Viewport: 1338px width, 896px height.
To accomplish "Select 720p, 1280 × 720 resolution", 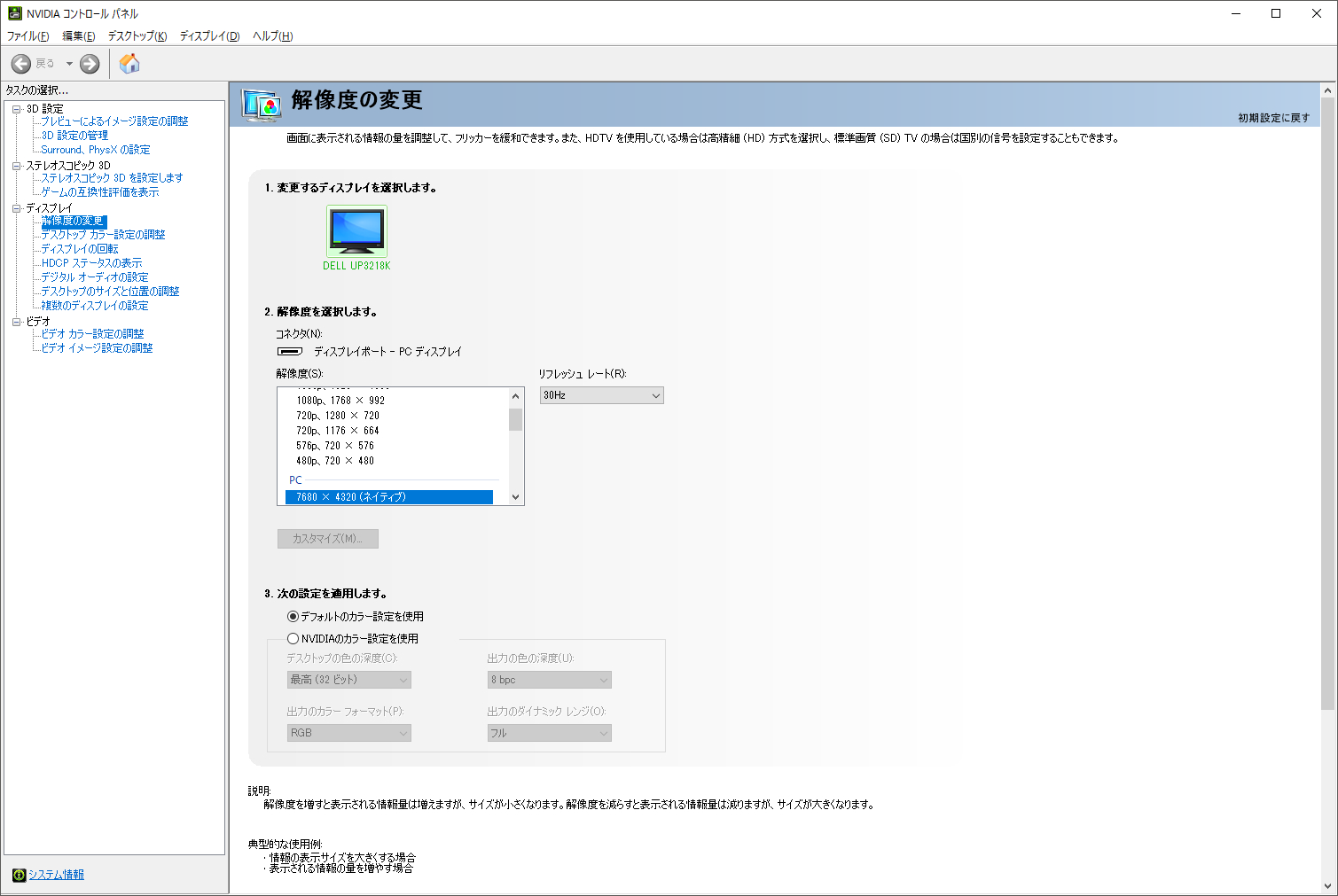I will pos(338,416).
